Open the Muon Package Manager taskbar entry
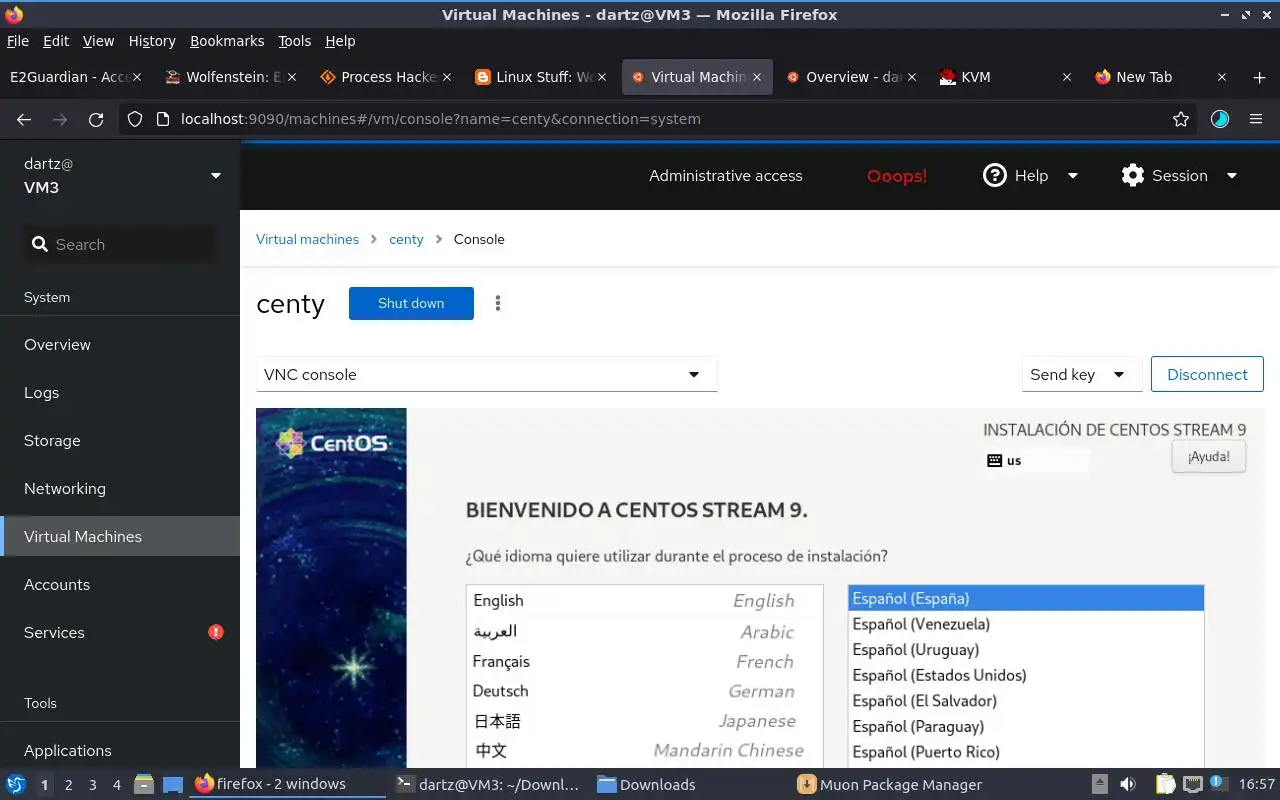1280x800 pixels. click(x=887, y=784)
